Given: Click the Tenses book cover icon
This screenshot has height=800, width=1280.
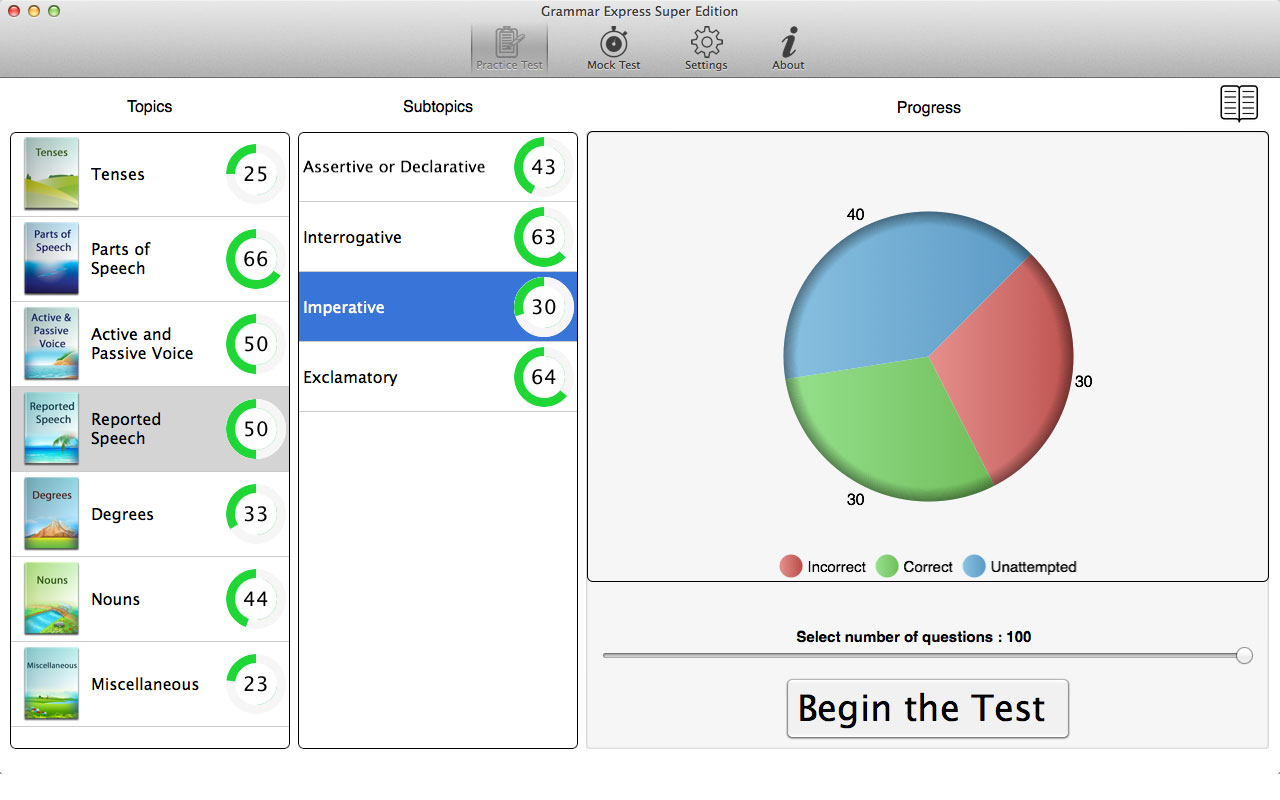Looking at the screenshot, I should tap(52, 174).
